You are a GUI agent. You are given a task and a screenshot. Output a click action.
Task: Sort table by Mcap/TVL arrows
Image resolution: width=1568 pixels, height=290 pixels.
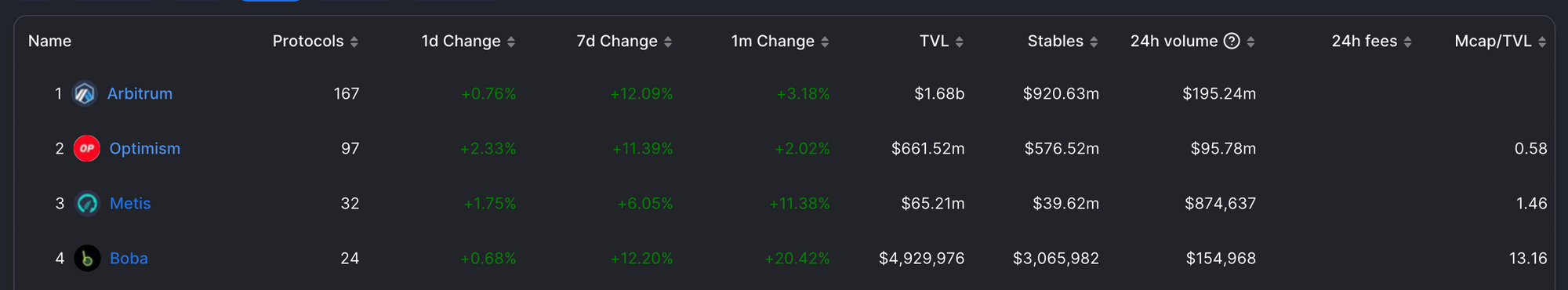pos(1542,42)
